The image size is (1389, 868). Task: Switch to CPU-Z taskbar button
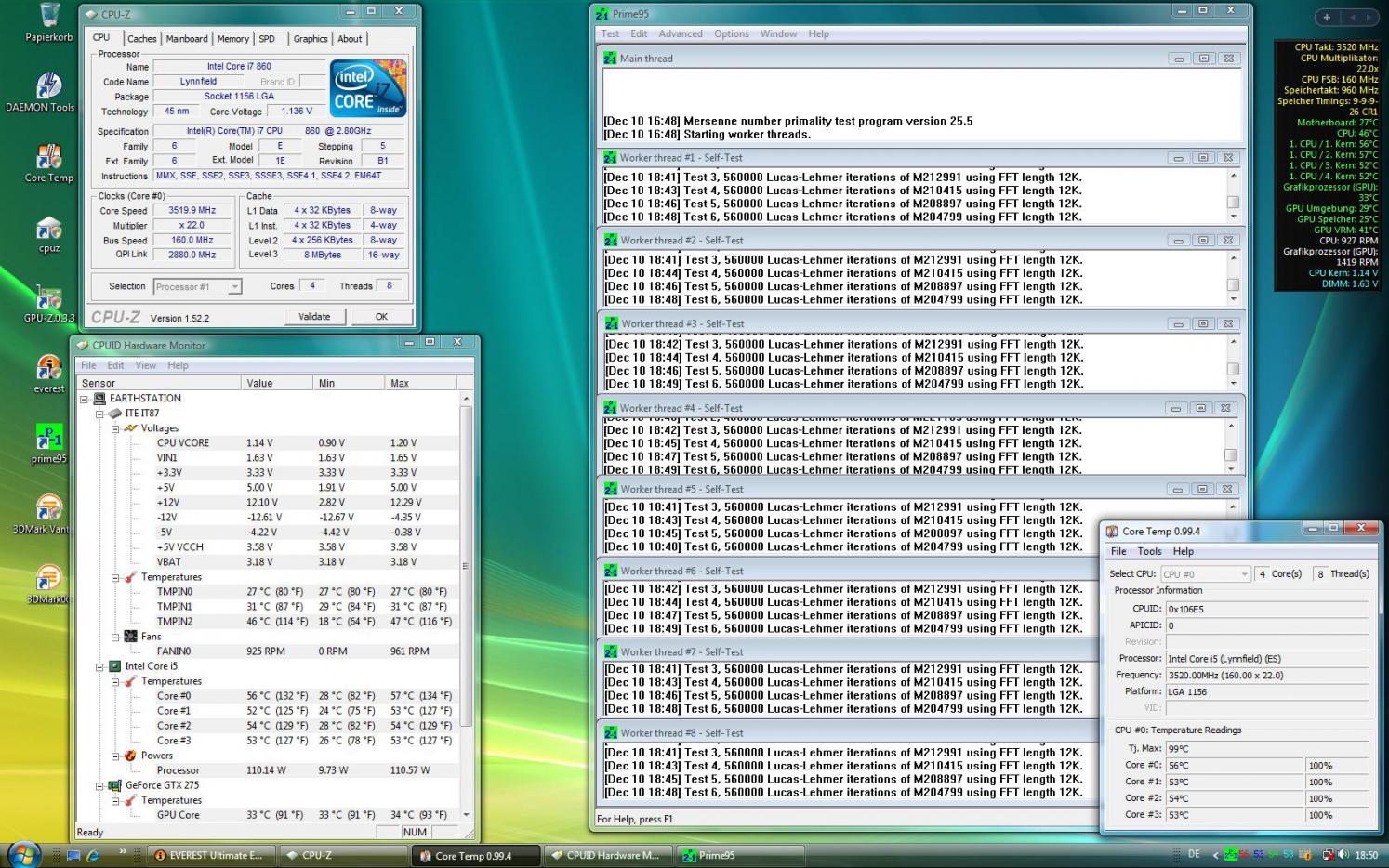pyautogui.click(x=343, y=855)
